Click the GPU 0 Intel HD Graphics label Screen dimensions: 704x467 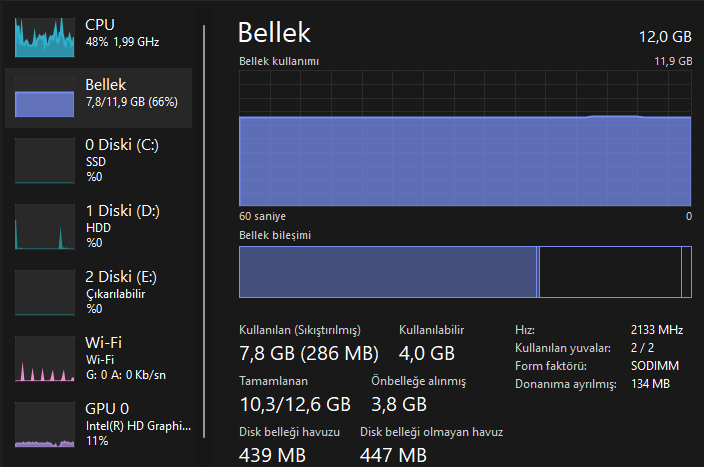pyautogui.click(x=137, y=425)
